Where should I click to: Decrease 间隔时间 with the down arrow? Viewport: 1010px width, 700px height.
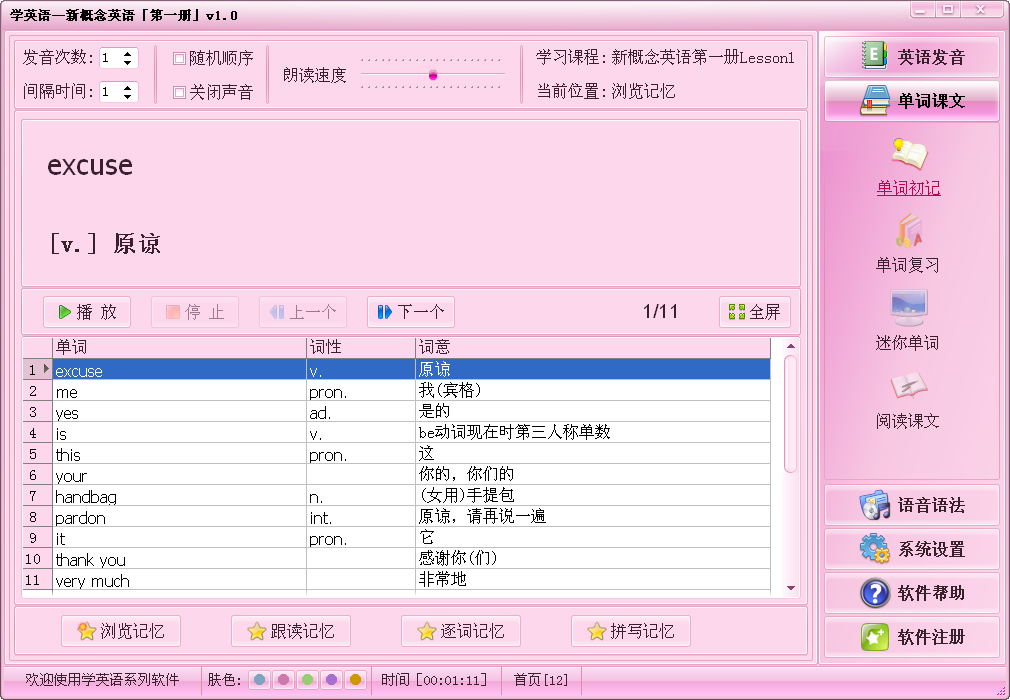coord(128,96)
